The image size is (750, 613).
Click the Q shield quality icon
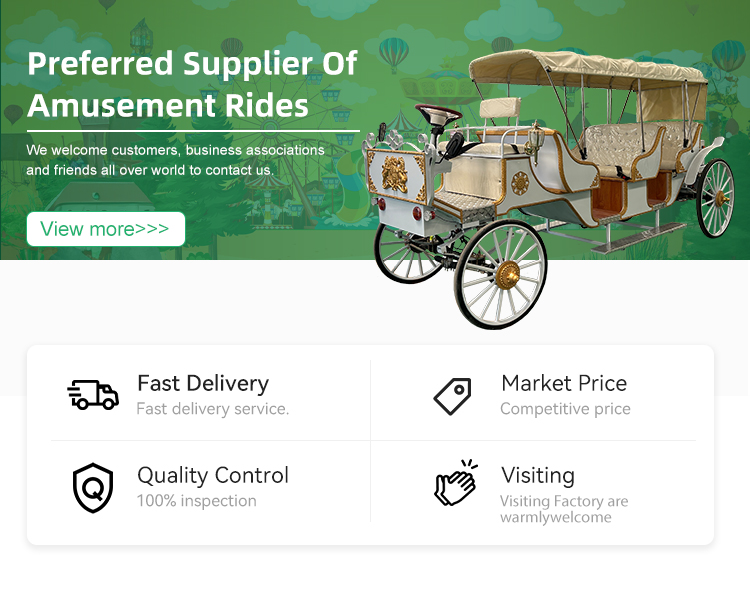click(x=93, y=488)
